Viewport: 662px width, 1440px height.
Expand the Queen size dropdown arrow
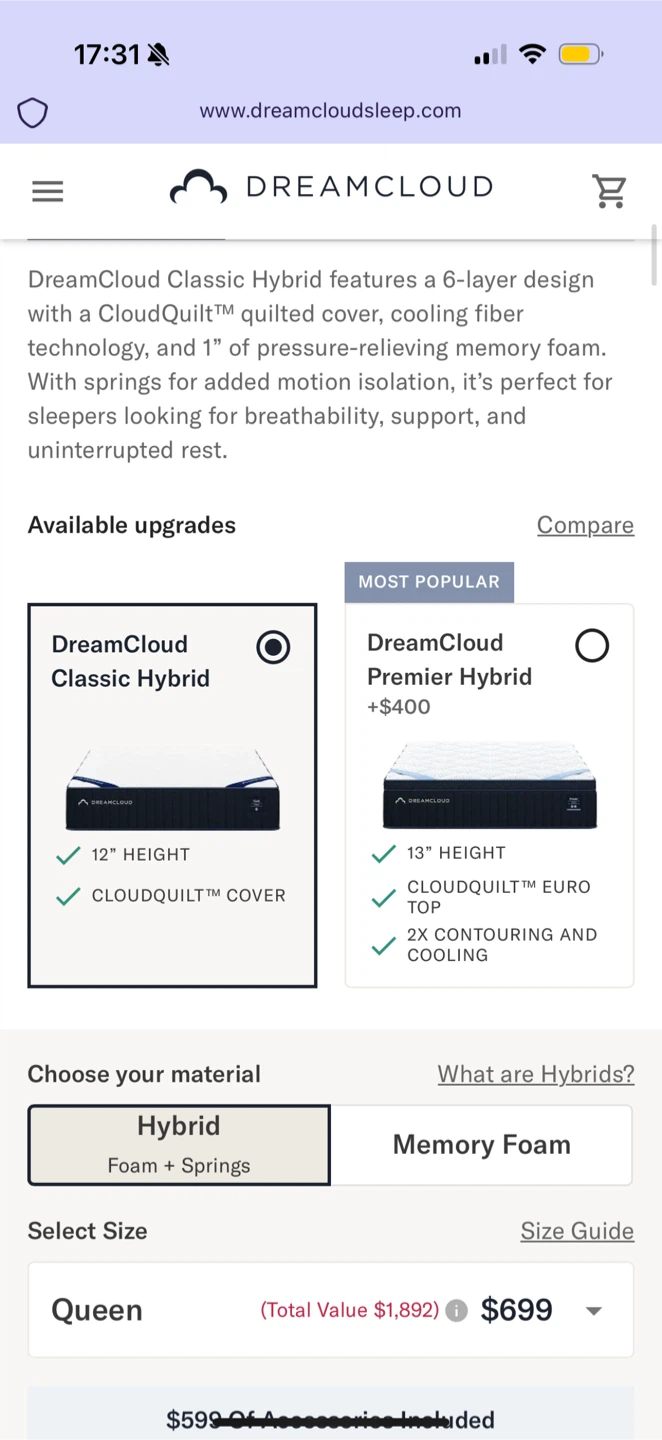[x=594, y=1311]
